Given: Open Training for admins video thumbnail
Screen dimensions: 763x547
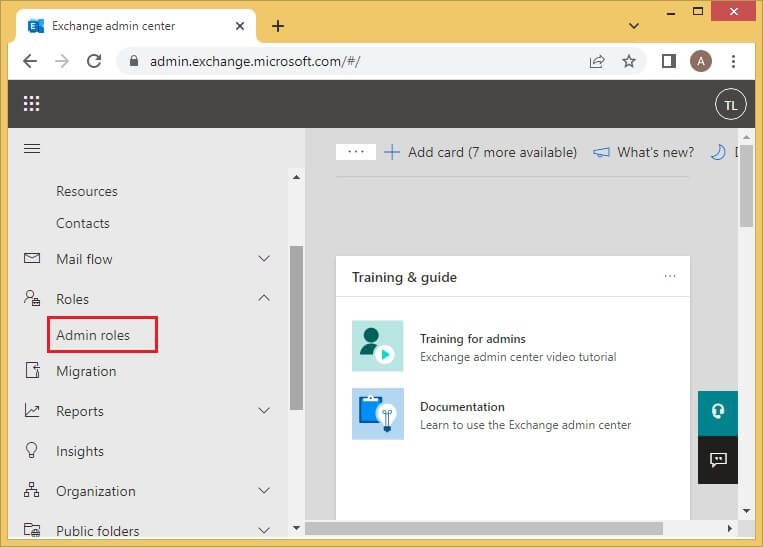Looking at the screenshot, I should (x=378, y=346).
